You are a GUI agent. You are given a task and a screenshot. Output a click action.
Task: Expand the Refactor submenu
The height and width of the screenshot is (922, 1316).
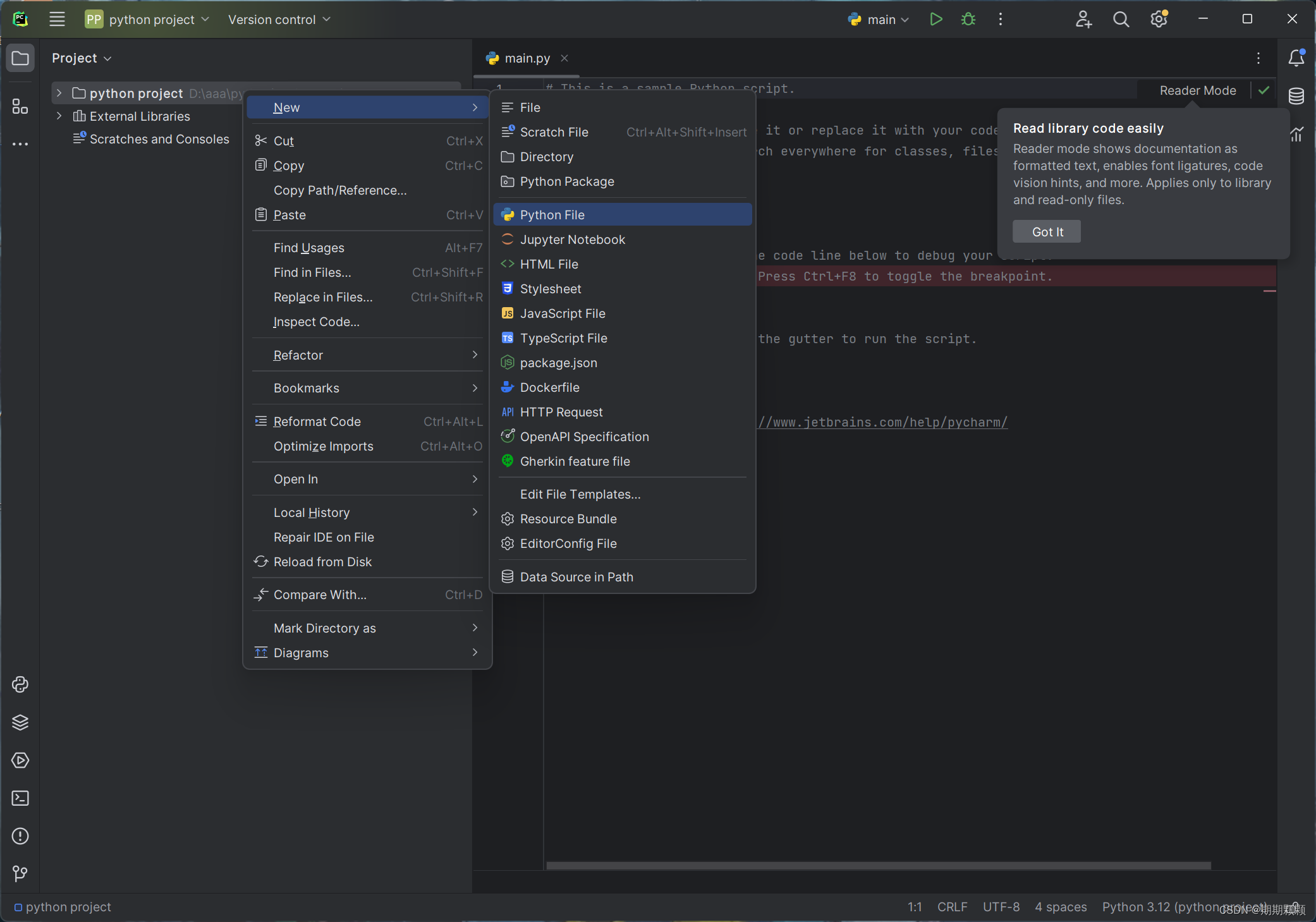click(x=367, y=355)
